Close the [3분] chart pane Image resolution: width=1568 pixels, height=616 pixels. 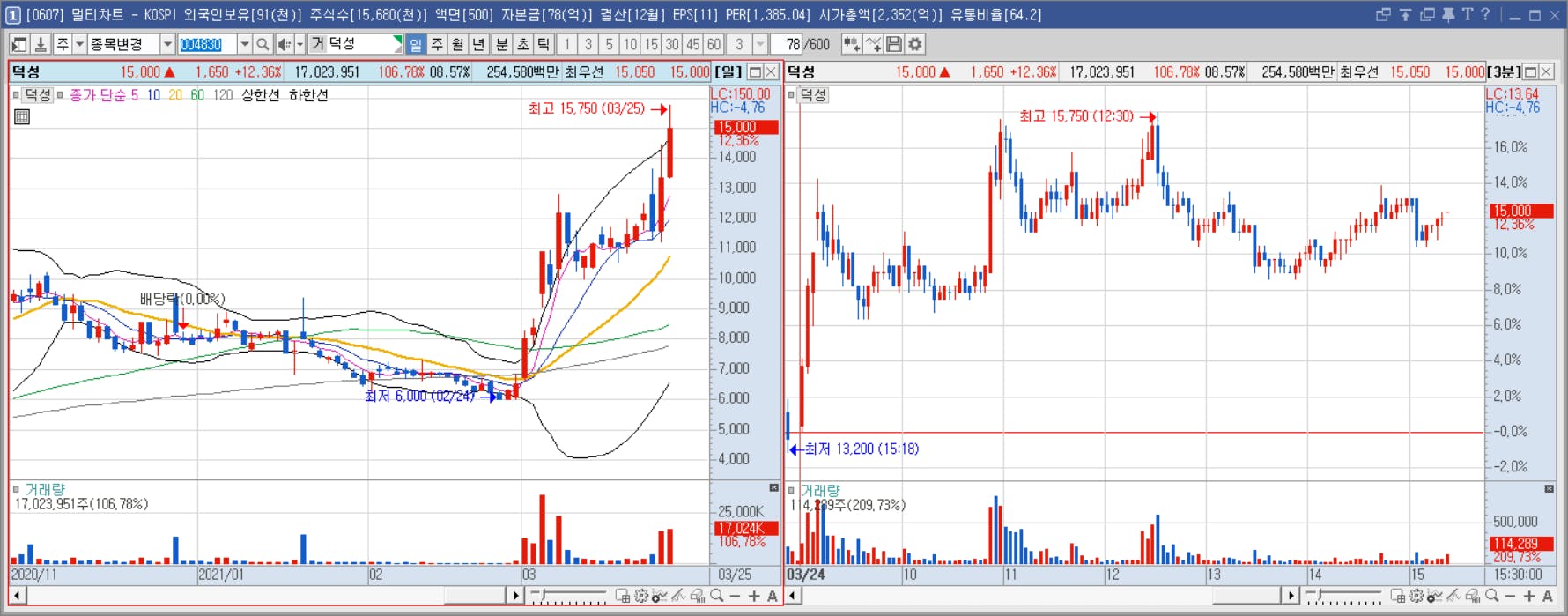pos(1547,72)
